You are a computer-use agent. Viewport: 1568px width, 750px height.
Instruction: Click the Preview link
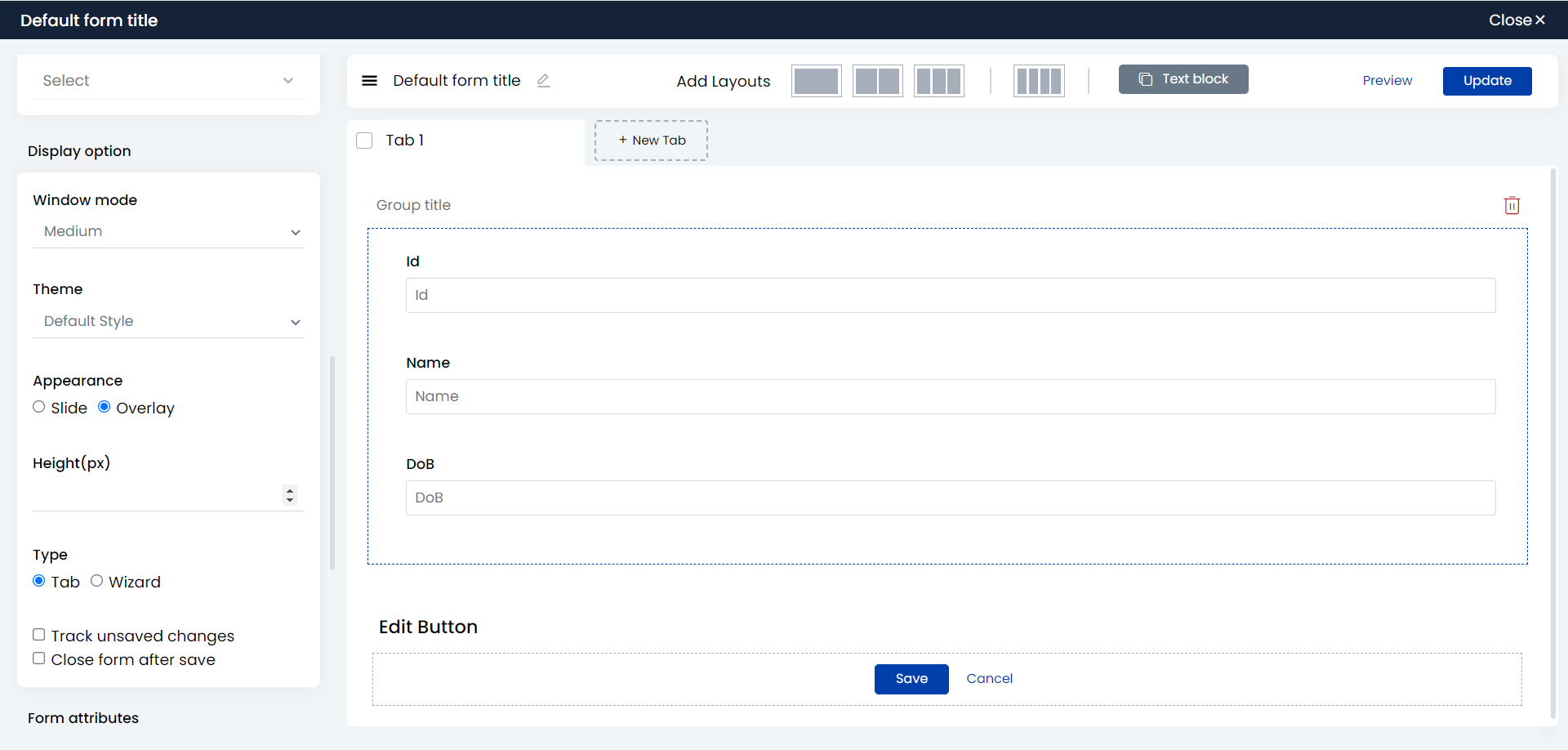pos(1387,81)
